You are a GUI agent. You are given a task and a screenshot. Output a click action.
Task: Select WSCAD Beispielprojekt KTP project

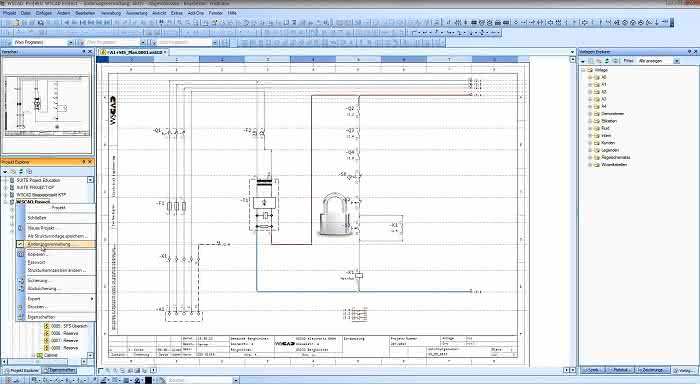click(41, 195)
